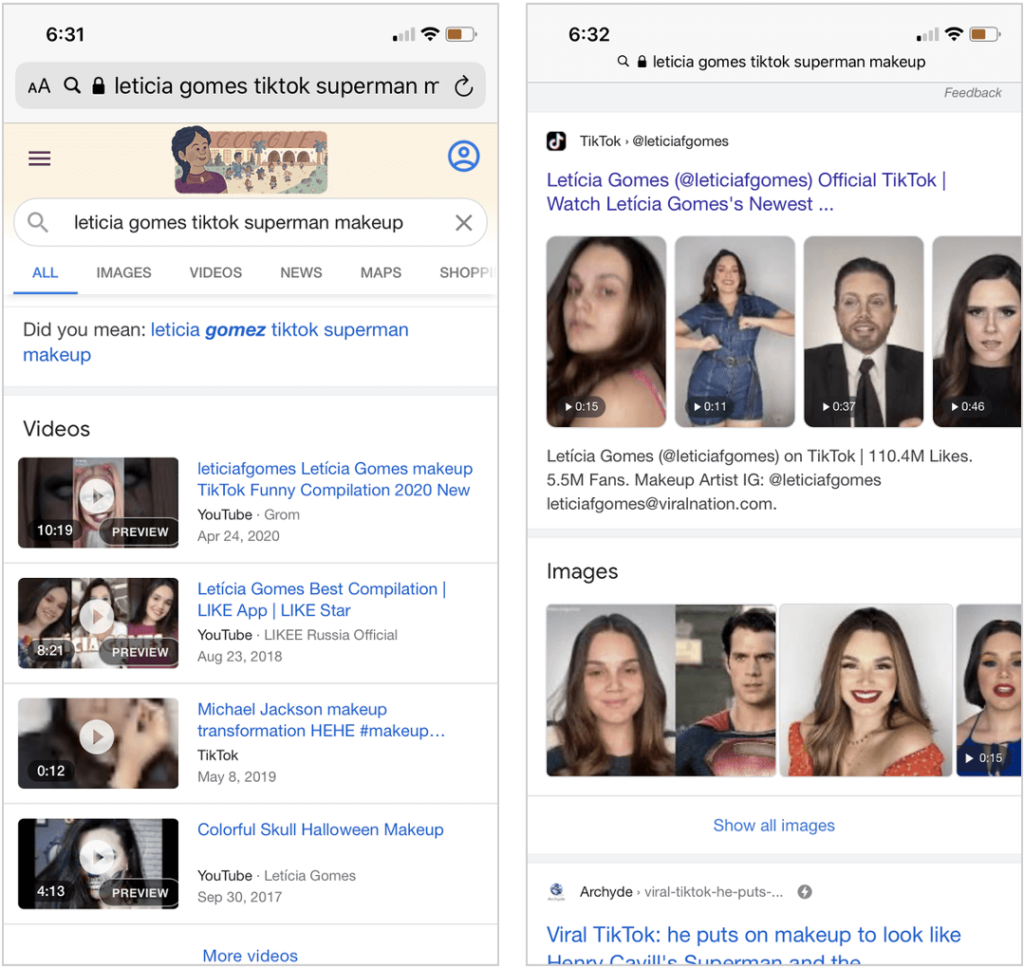Open the 'Viral TikTok: he puts on makeup' headline
Viewport: 1024px width, 968px height.
(x=754, y=946)
